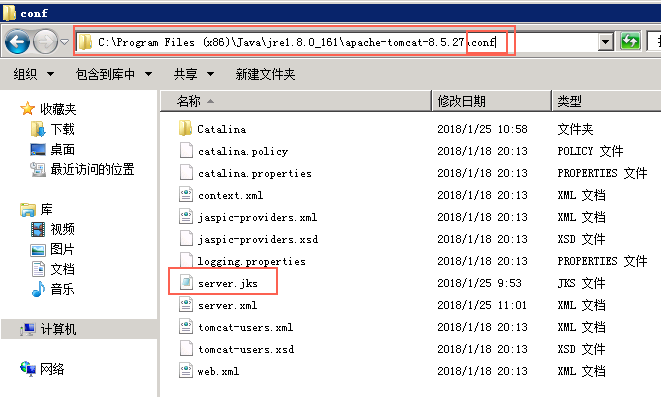Sort by the 类型 column header
Screen dimensions: 661x397
pyautogui.click(x=606, y=101)
